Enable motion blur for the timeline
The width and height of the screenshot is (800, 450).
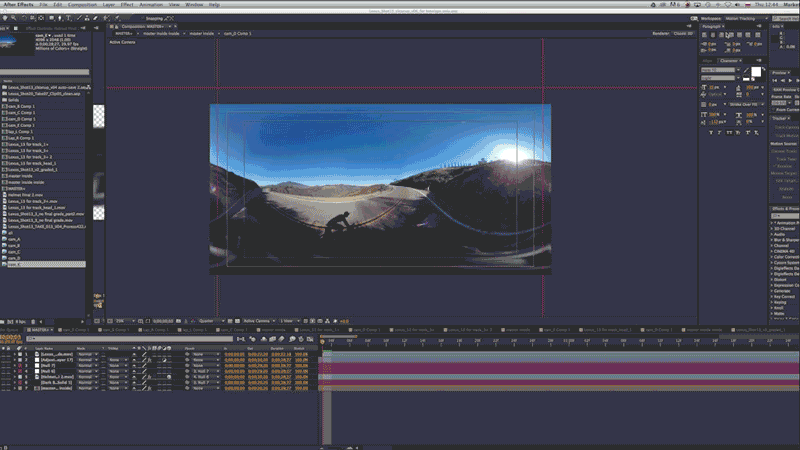[x=281, y=339]
